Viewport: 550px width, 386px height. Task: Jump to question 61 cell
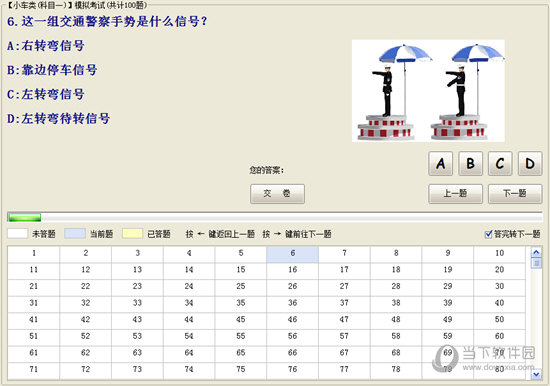[x=34, y=353]
